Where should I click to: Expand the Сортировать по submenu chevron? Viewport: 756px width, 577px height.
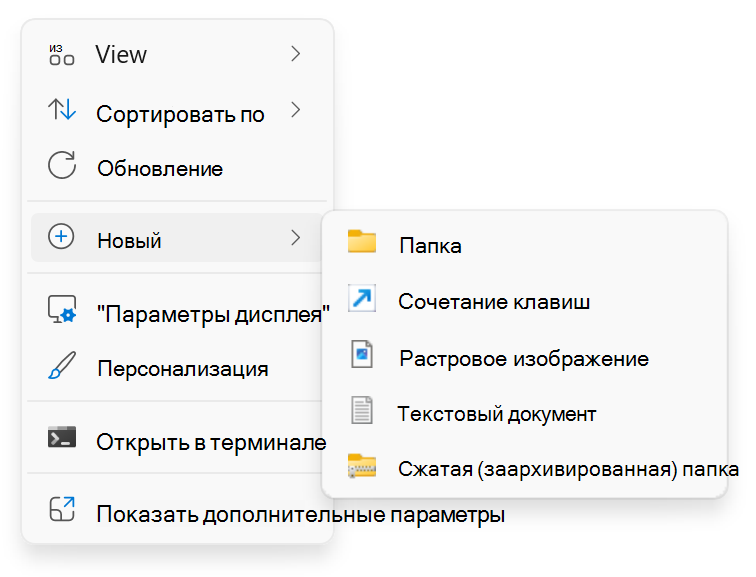click(296, 110)
